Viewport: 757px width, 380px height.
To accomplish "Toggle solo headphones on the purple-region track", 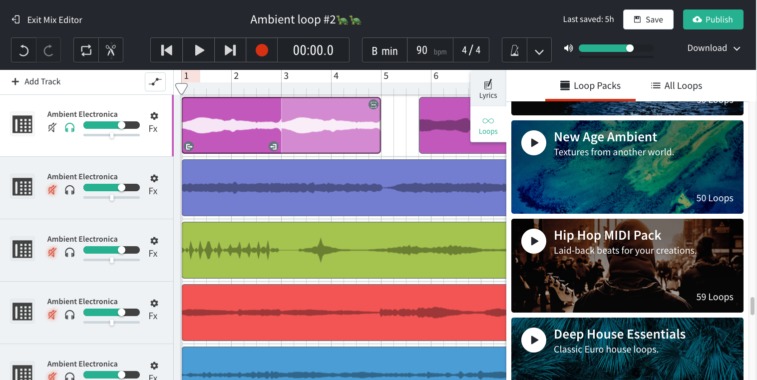I will (70, 127).
